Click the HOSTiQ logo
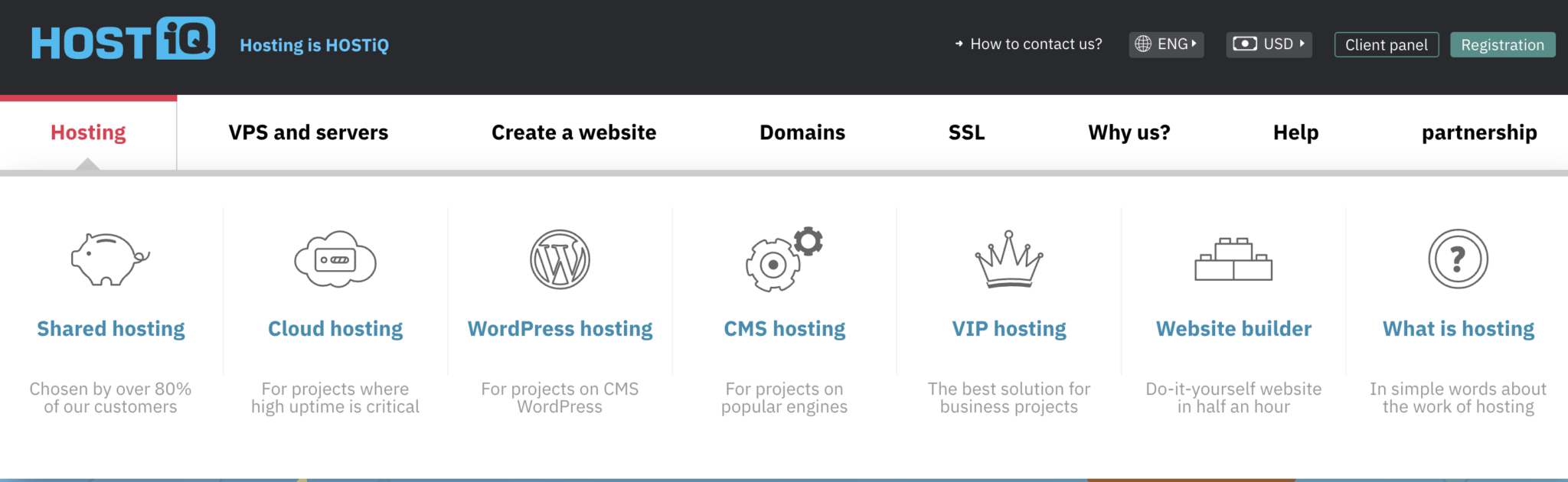 pyautogui.click(x=122, y=40)
